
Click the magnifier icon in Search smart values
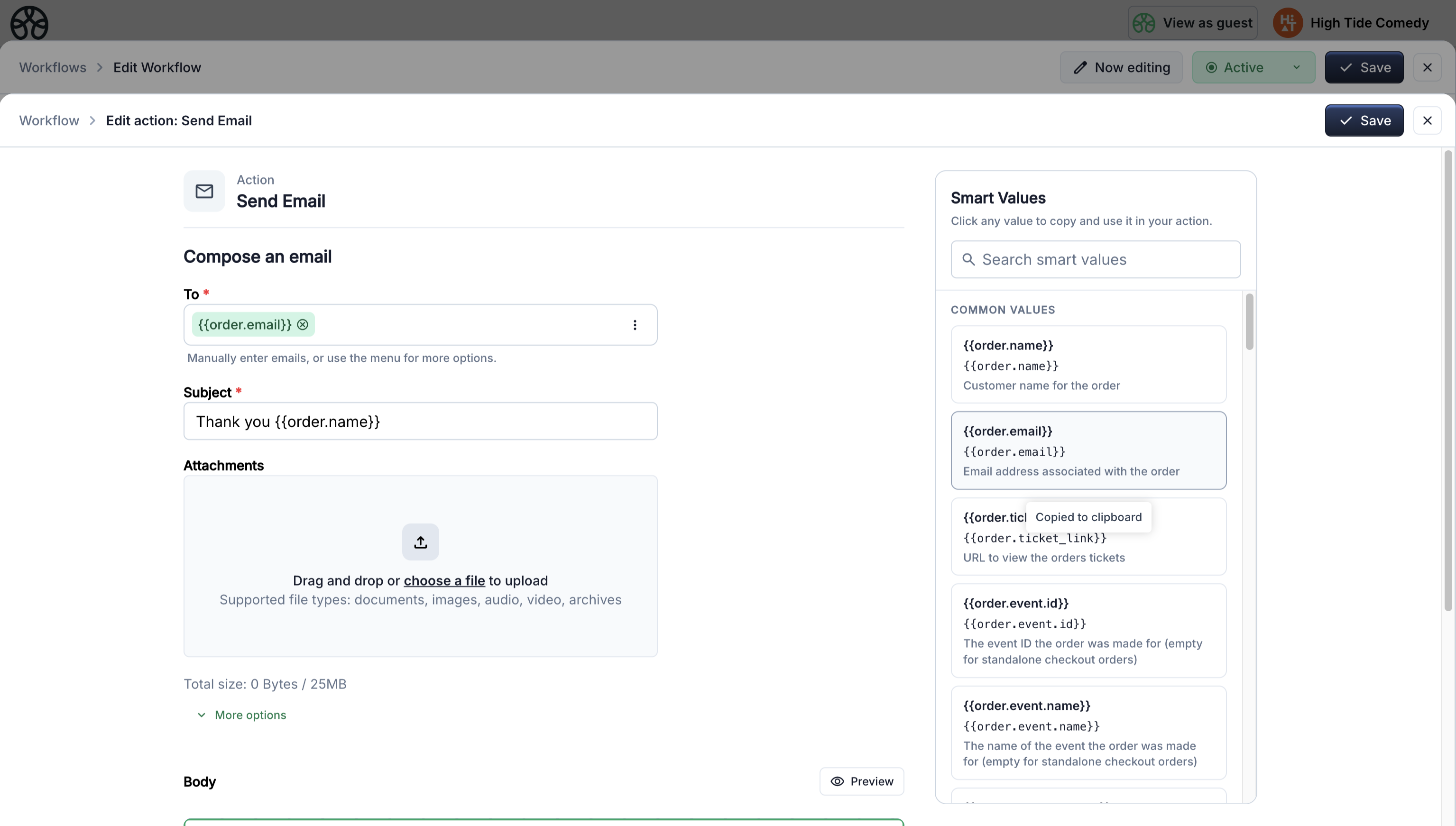pos(968,259)
